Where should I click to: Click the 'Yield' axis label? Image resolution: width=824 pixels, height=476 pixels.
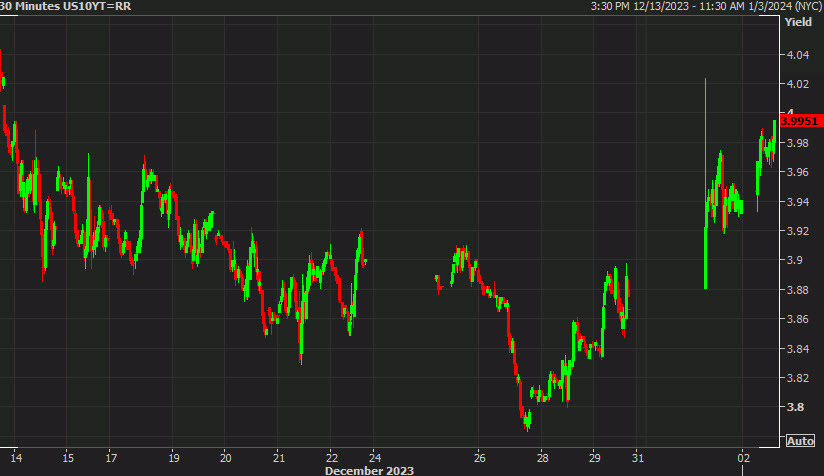(798, 22)
